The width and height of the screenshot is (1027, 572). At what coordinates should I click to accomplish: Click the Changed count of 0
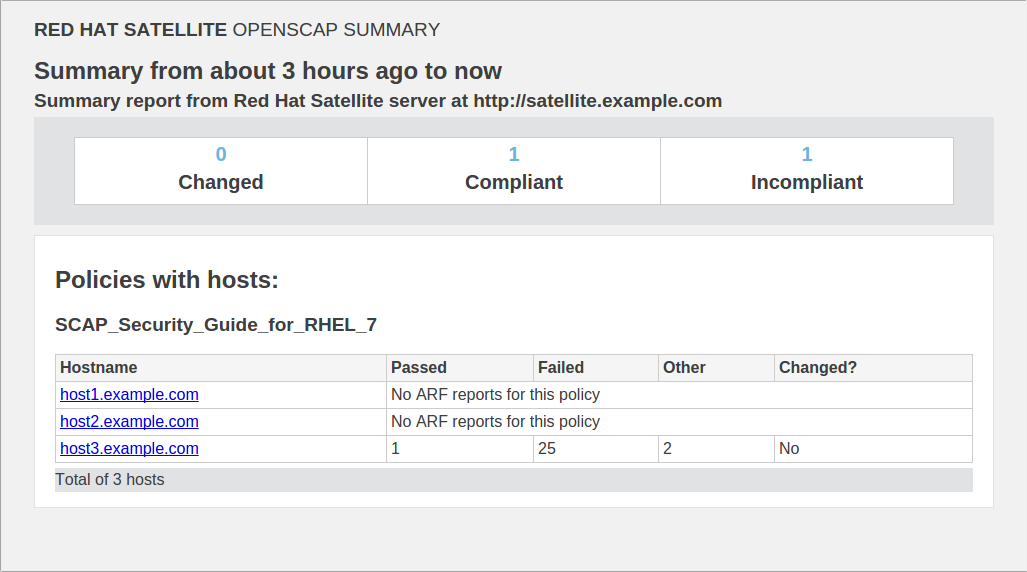(221, 154)
